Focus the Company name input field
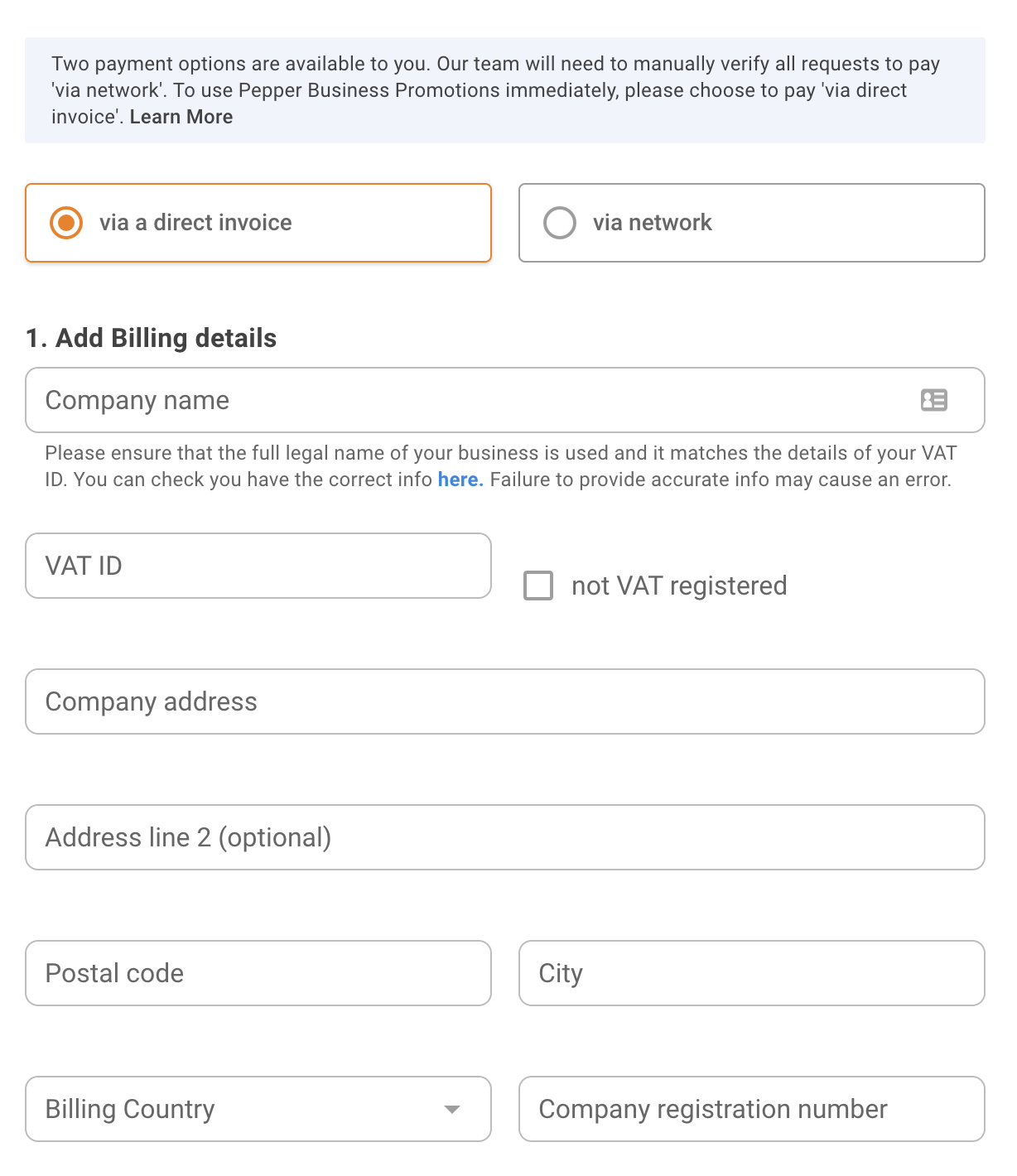Image resolution: width=1017 pixels, height=1176 pixels. [x=464, y=400]
